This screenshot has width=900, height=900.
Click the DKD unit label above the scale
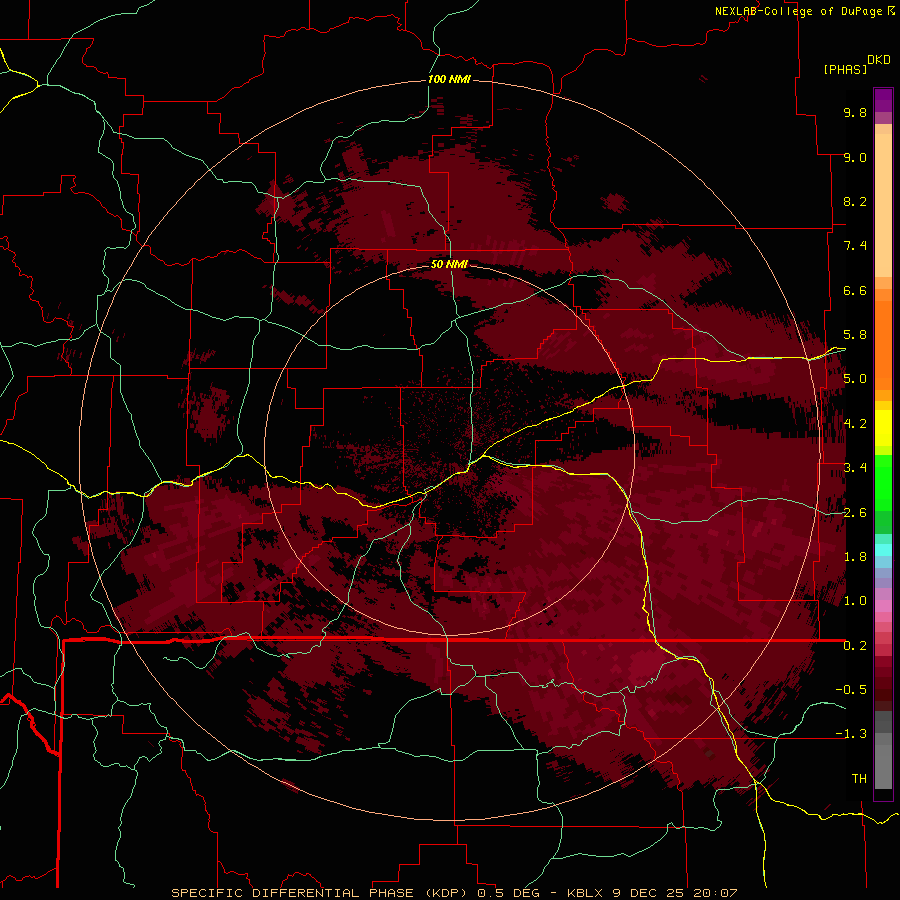[x=879, y=60]
